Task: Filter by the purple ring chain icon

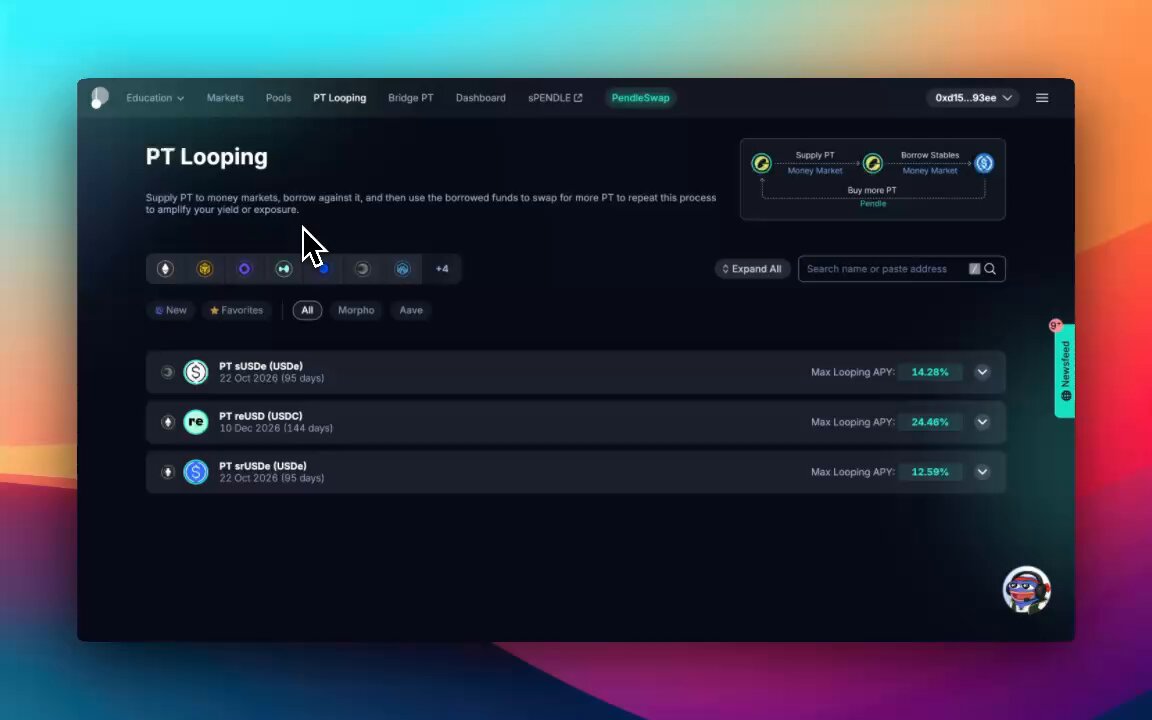Action: 244,269
